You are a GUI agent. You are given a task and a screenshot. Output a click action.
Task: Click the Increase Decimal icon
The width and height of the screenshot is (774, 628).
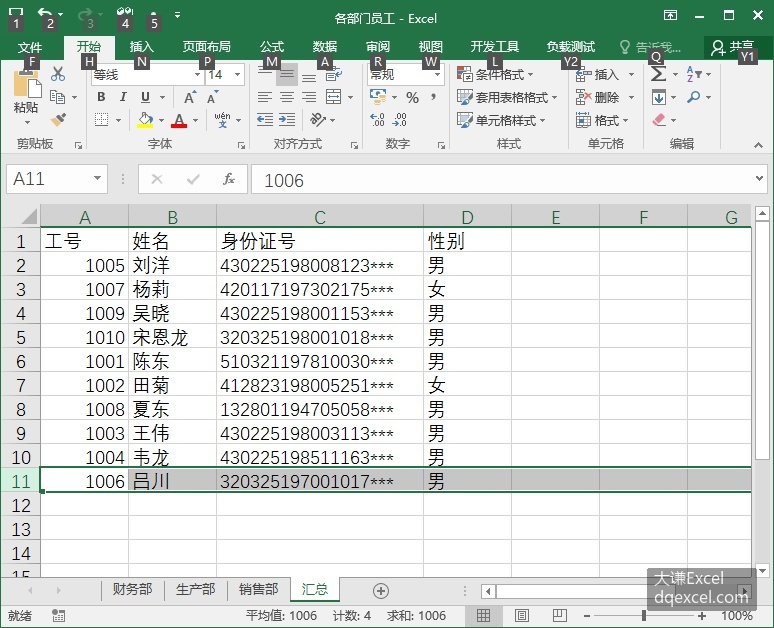coord(377,119)
